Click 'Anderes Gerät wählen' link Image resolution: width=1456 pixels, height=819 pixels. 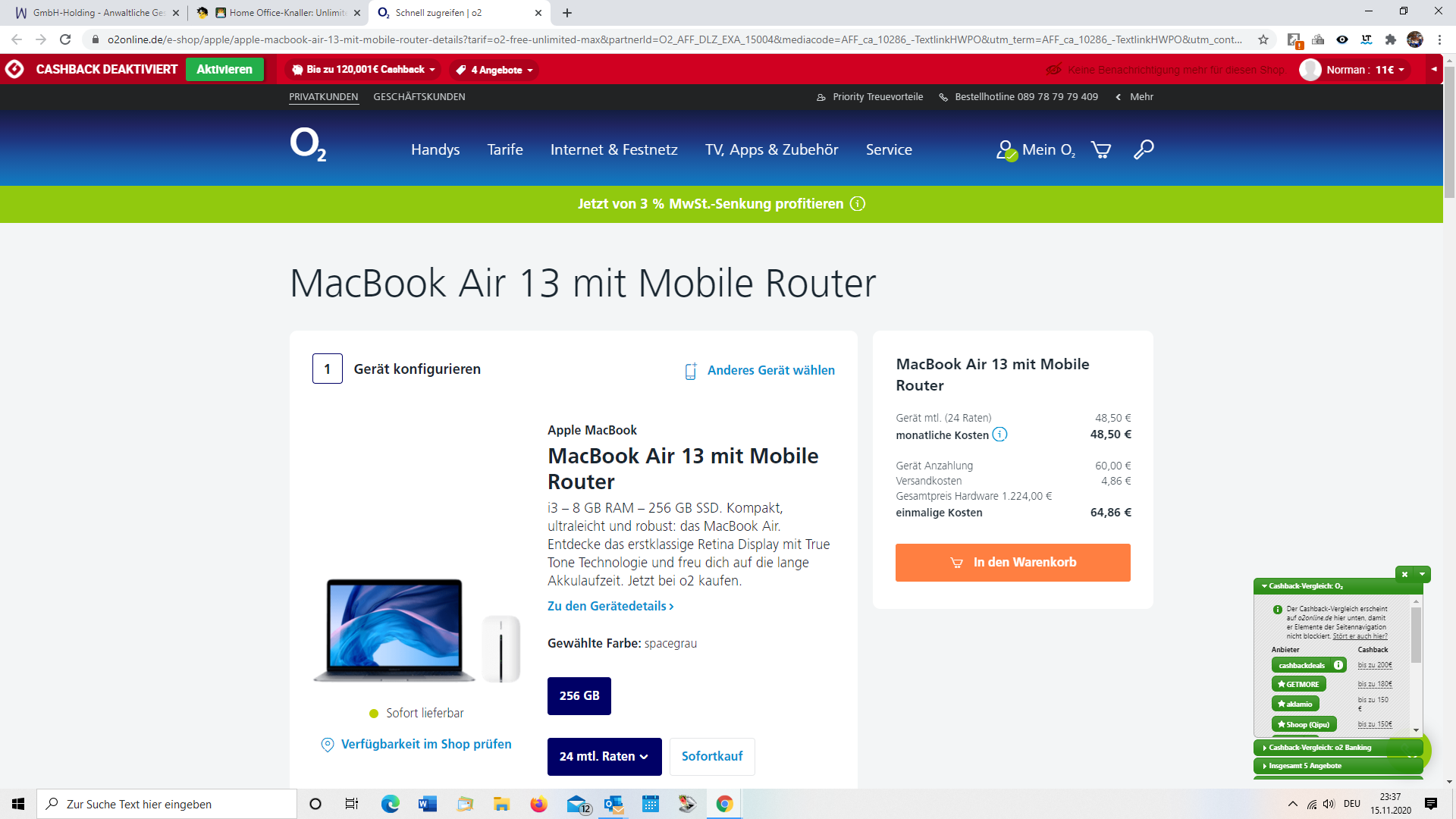(x=760, y=370)
